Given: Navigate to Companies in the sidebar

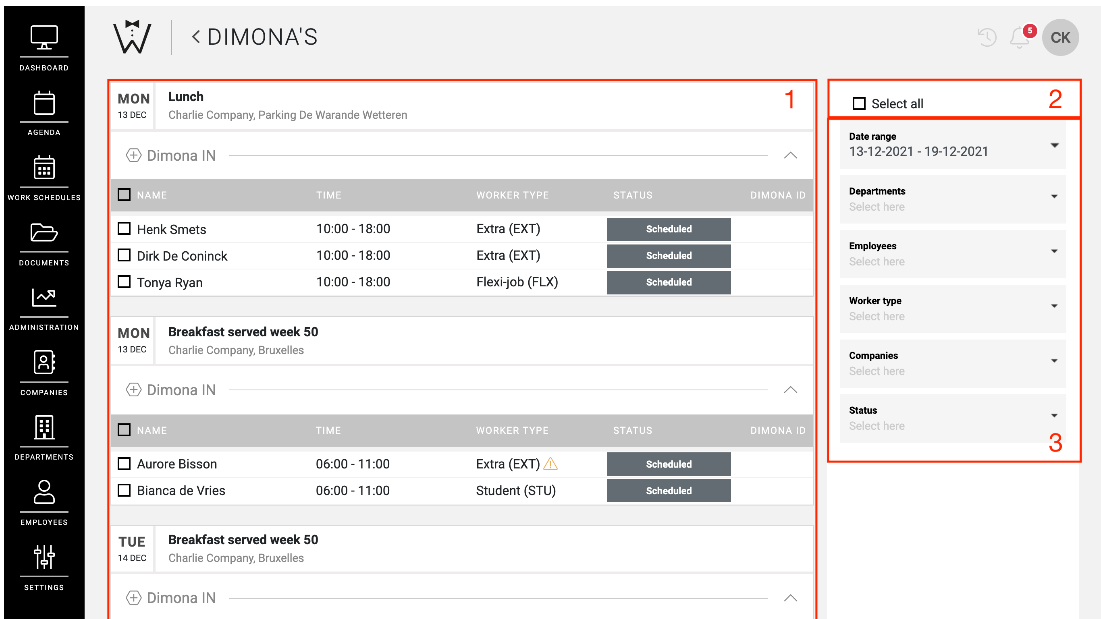Looking at the screenshot, I should pos(43,364).
